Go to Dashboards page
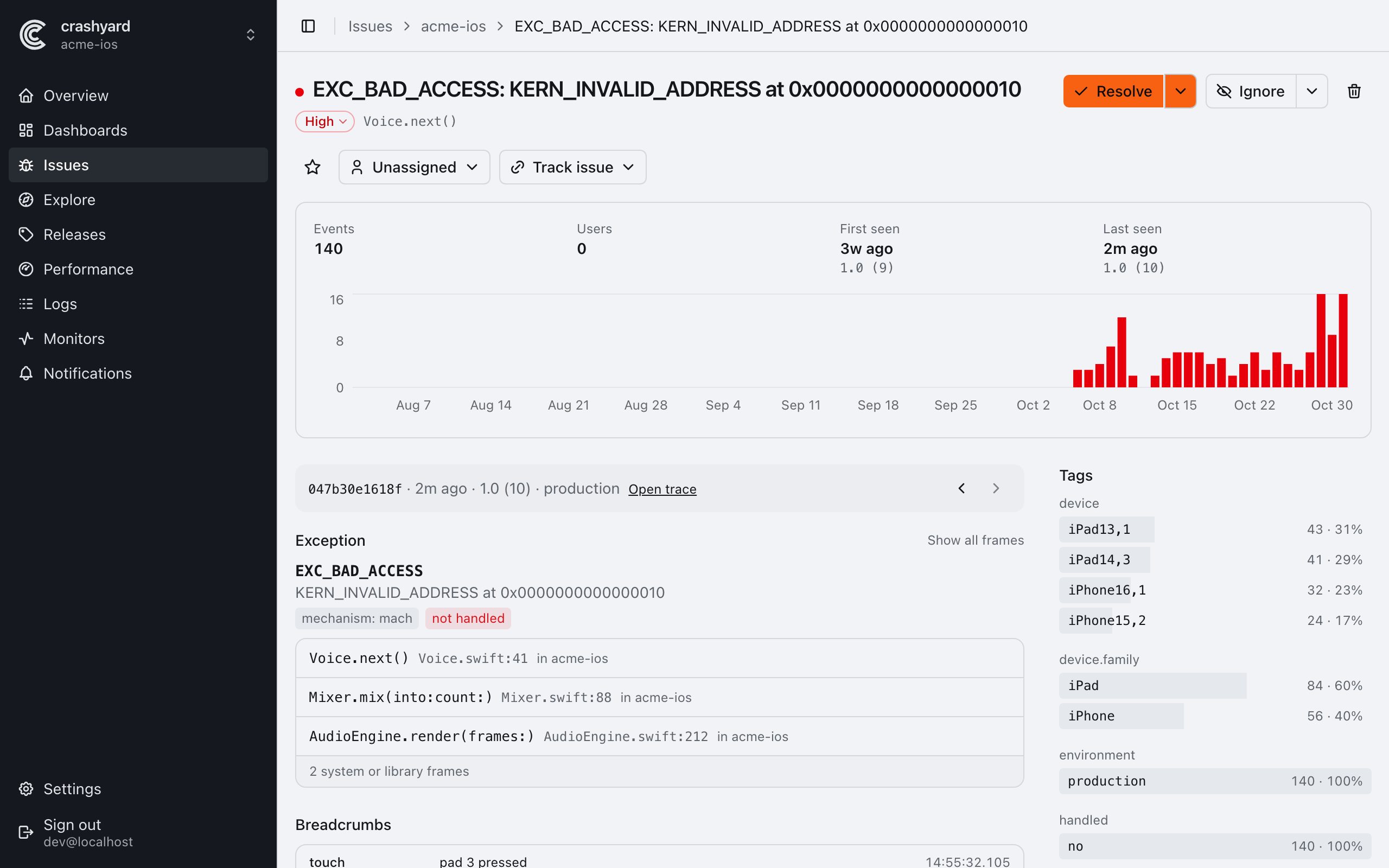This screenshot has height=868, width=1389. 138,130
